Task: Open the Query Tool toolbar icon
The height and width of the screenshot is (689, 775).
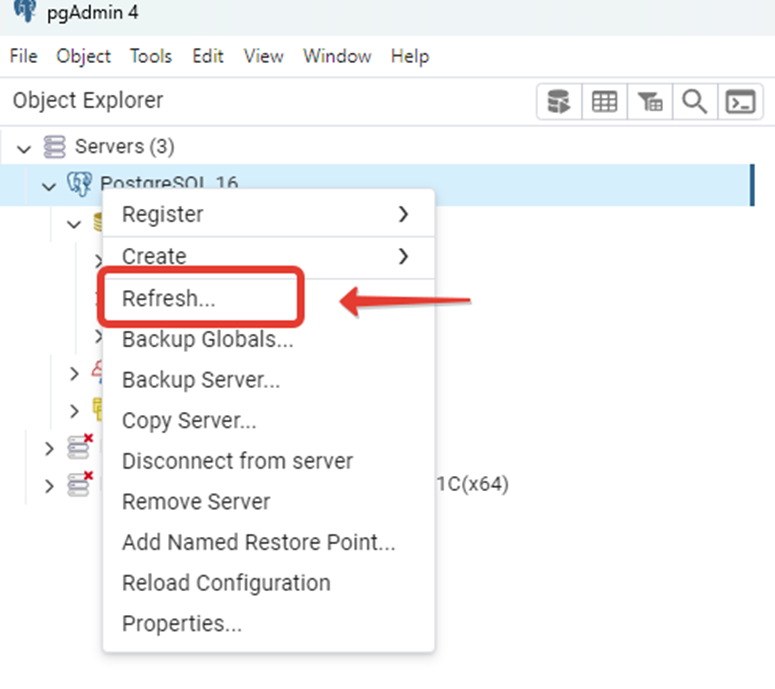Action: [559, 102]
